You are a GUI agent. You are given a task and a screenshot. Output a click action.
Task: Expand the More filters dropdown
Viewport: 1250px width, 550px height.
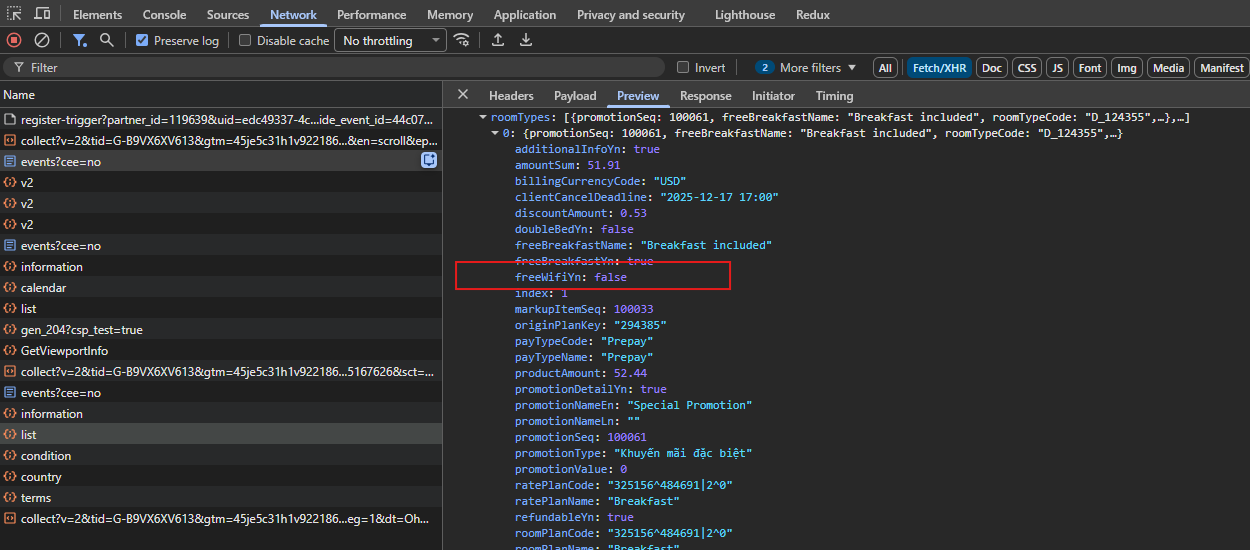pos(808,68)
